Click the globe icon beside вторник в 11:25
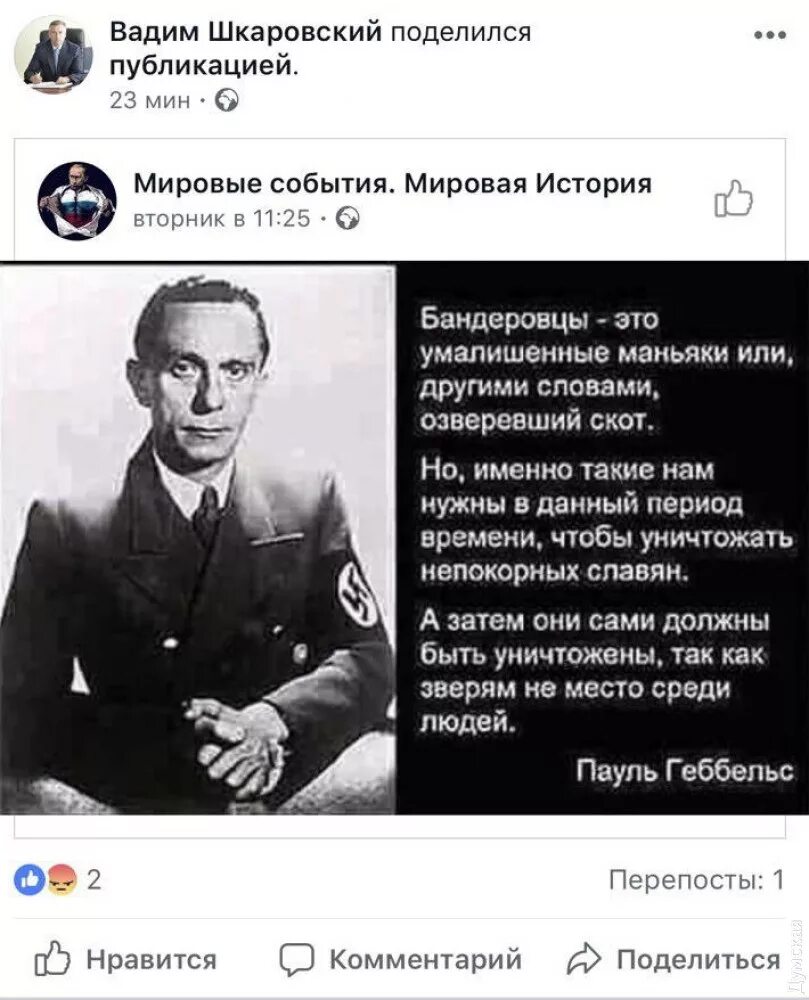 coord(347,219)
